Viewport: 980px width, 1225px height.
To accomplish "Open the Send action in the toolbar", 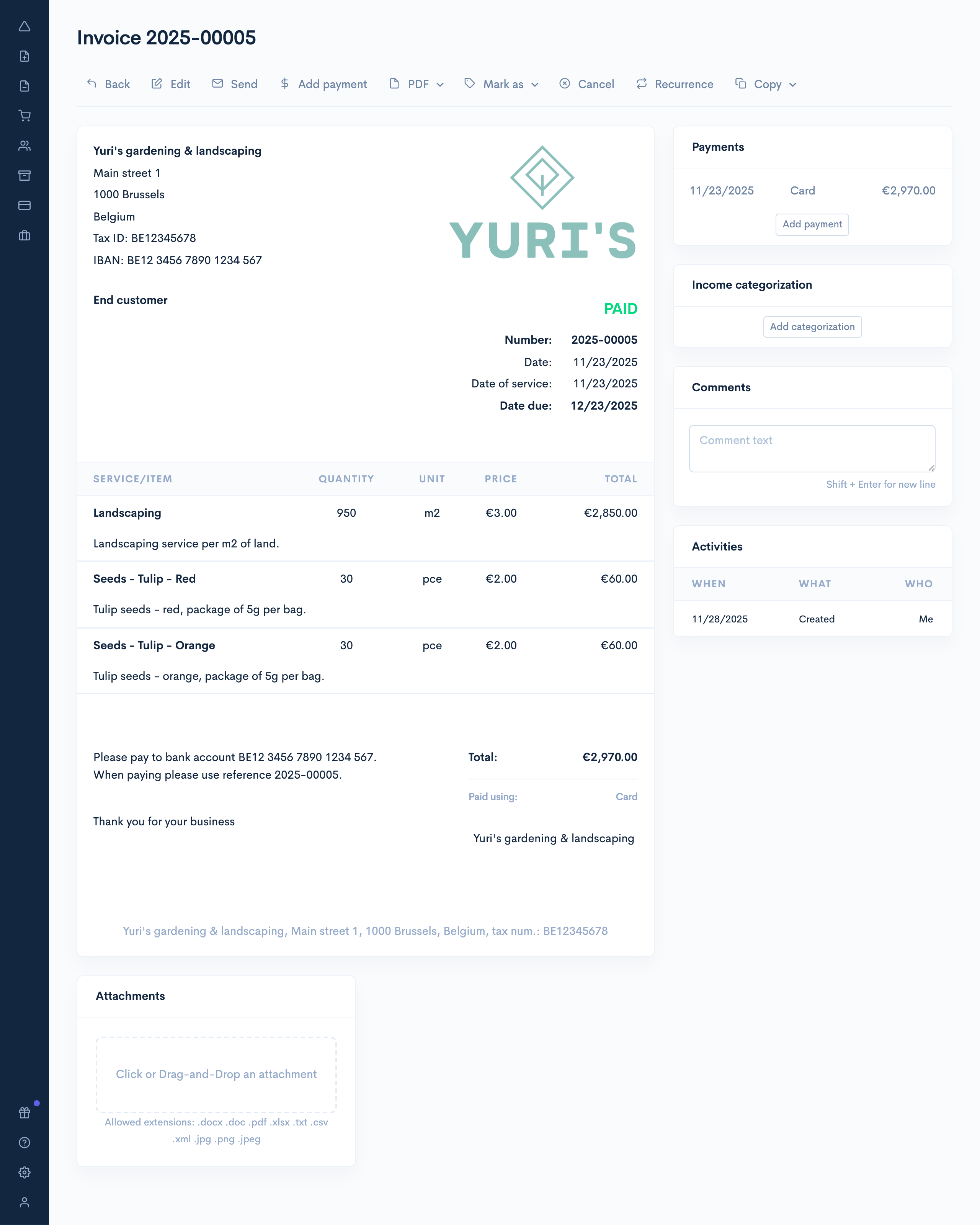I will click(235, 83).
